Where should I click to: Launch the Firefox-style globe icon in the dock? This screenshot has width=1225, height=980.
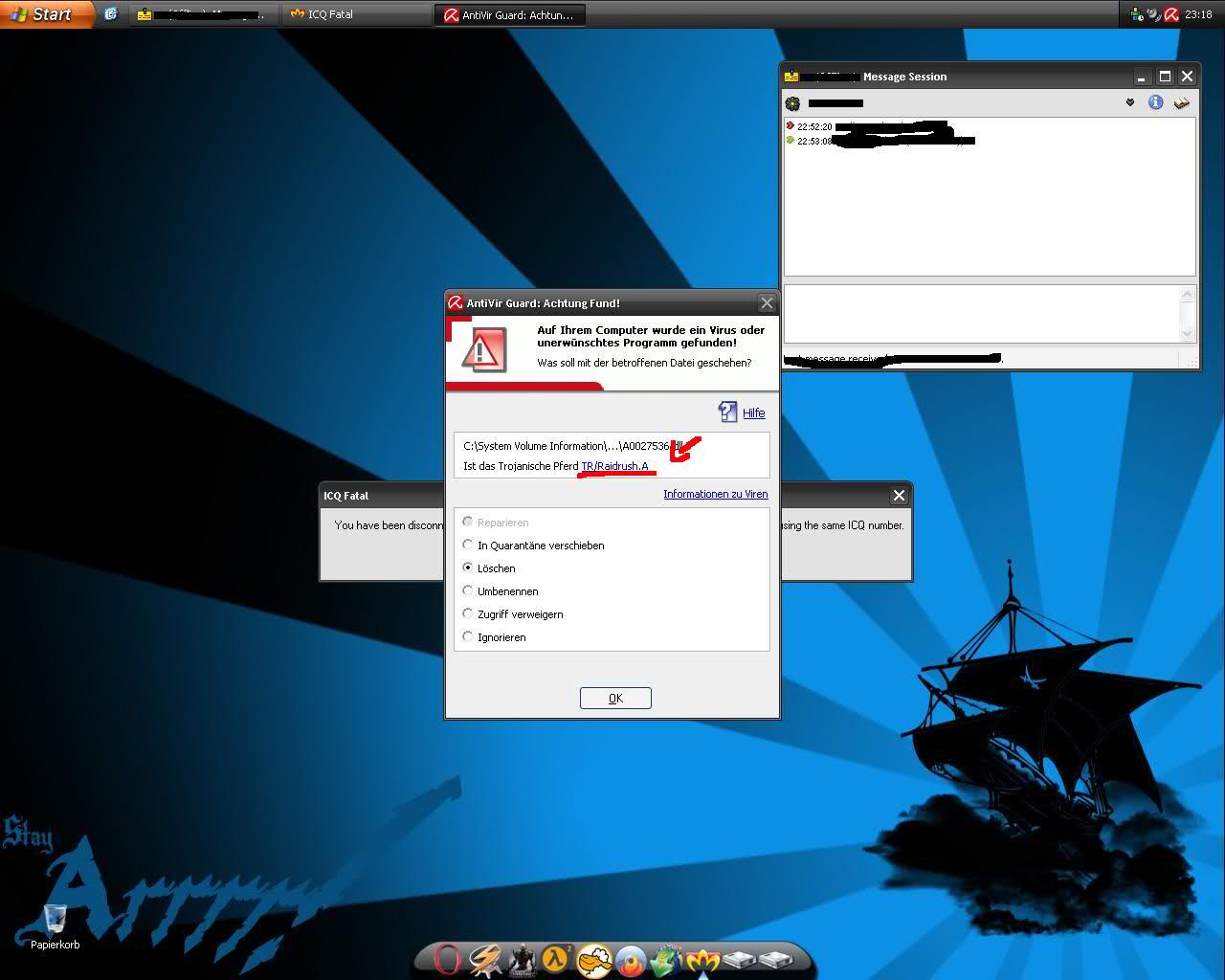pyautogui.click(x=631, y=960)
